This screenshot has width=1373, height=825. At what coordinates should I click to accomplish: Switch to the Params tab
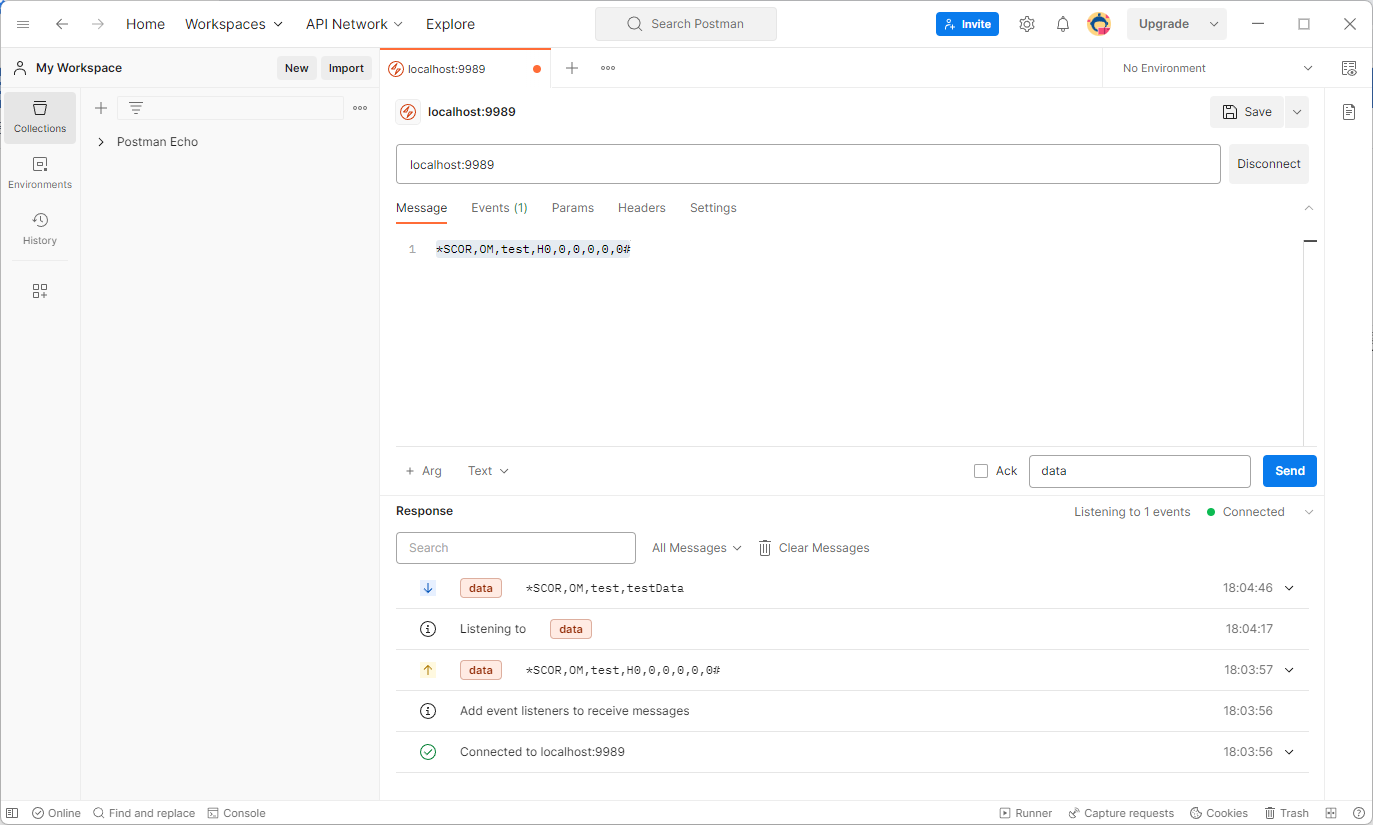click(x=573, y=208)
